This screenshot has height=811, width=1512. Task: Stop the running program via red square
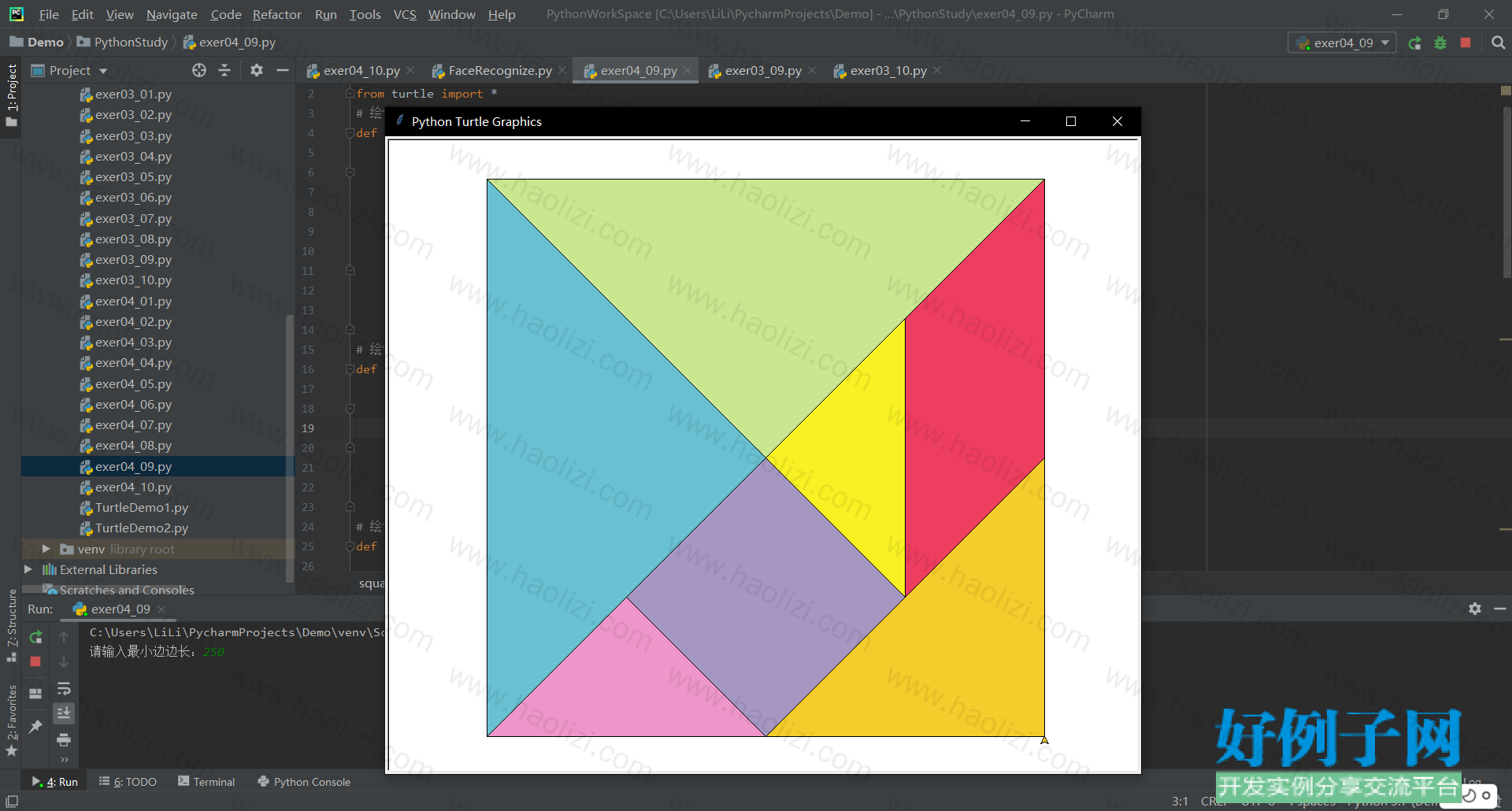[1466, 43]
